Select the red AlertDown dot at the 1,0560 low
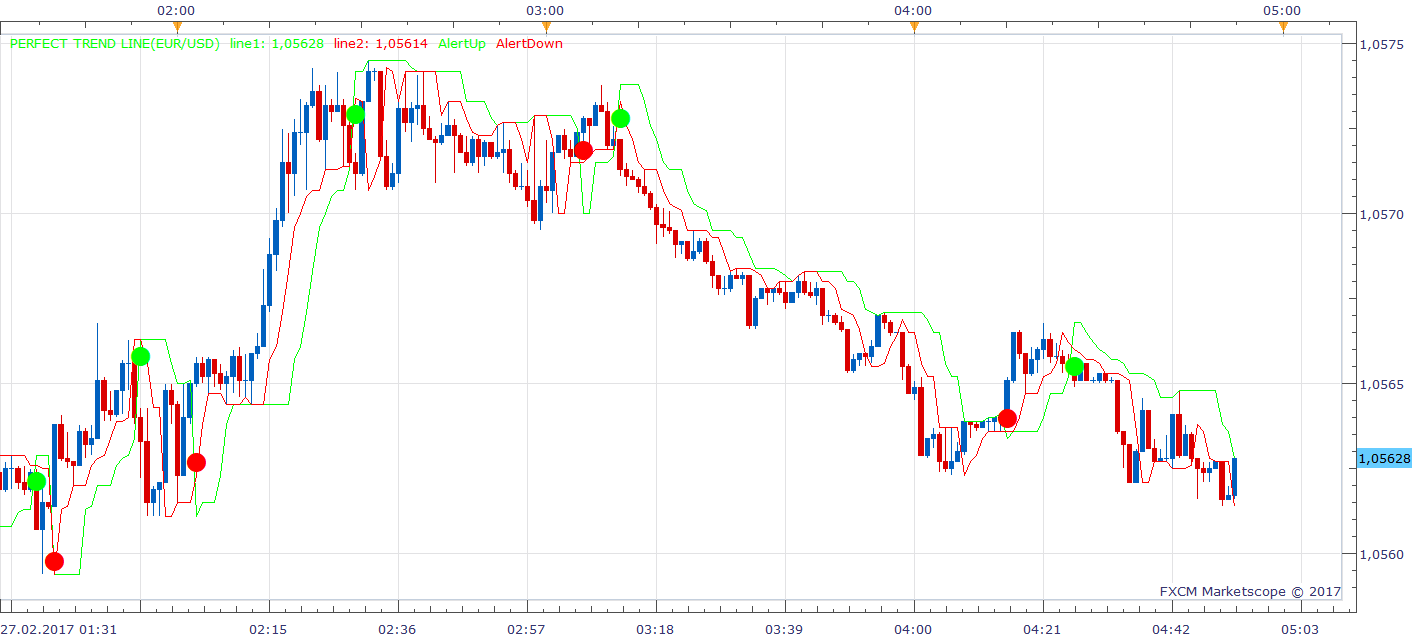1422x642 pixels. pyautogui.click(x=54, y=561)
